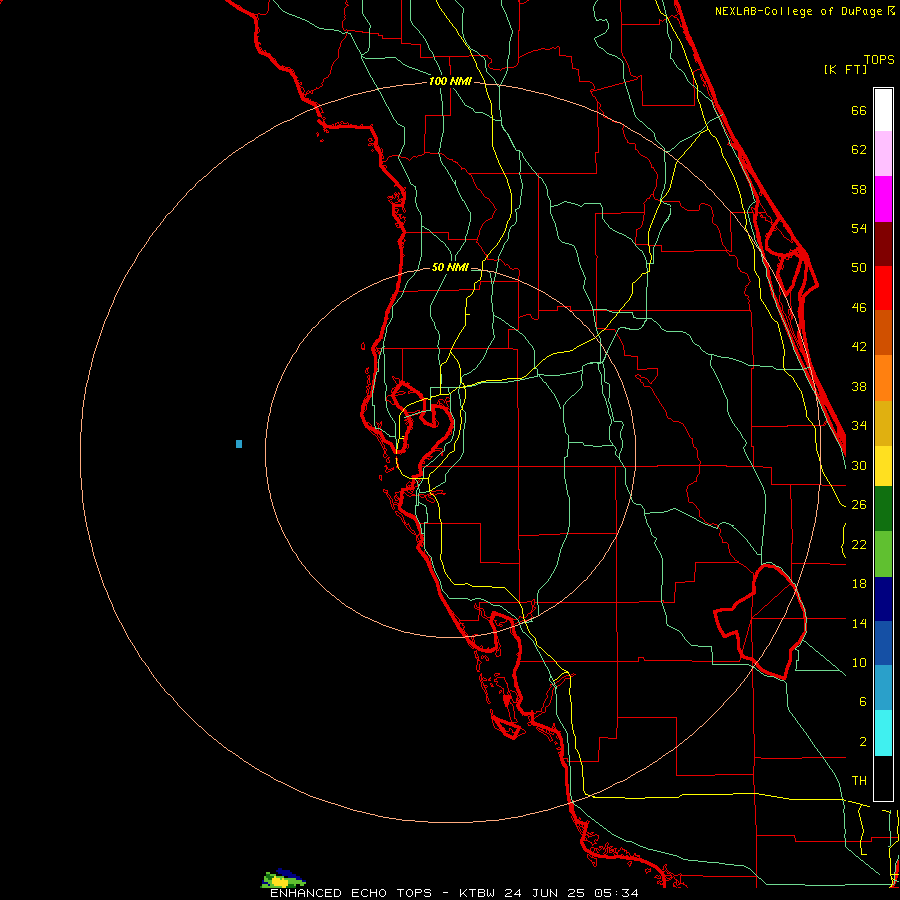900x900 pixels.
Task: Click the cyan 2 K FT swatch
Action: click(883, 733)
